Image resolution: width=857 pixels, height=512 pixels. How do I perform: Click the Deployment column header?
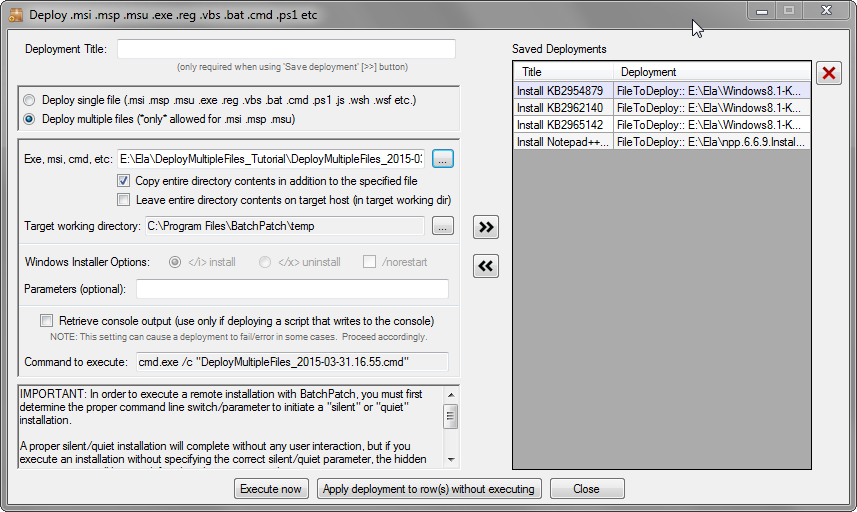712,72
